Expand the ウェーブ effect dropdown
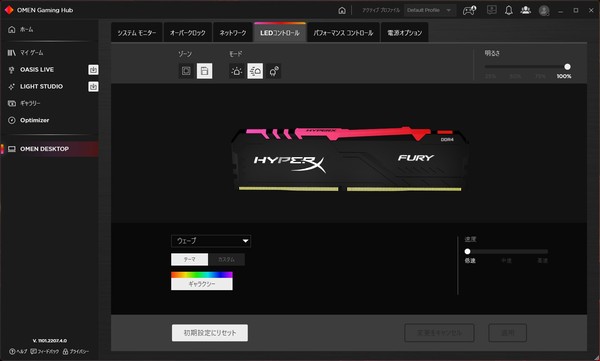 [x=211, y=241]
